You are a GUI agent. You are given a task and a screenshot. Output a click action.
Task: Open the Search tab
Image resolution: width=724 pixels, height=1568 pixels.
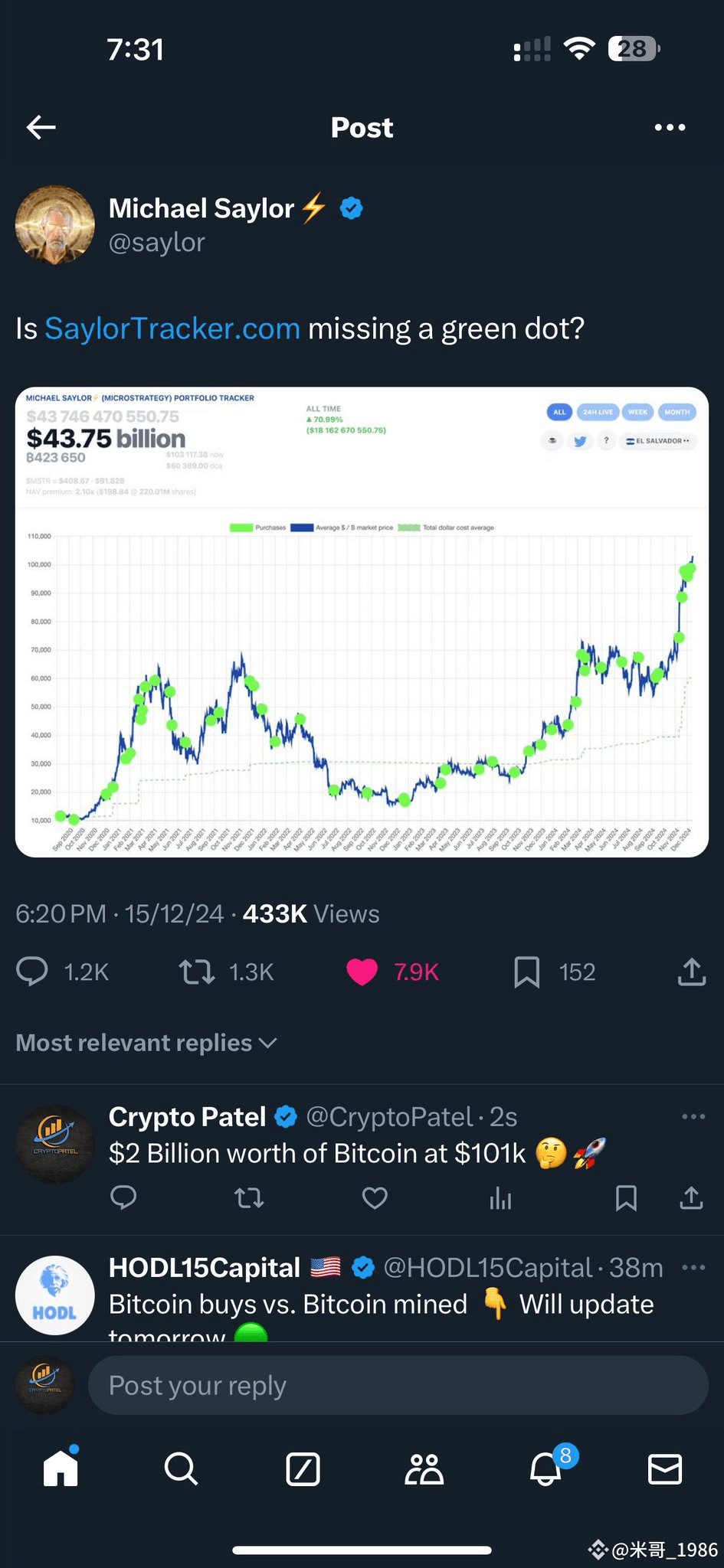181,1468
